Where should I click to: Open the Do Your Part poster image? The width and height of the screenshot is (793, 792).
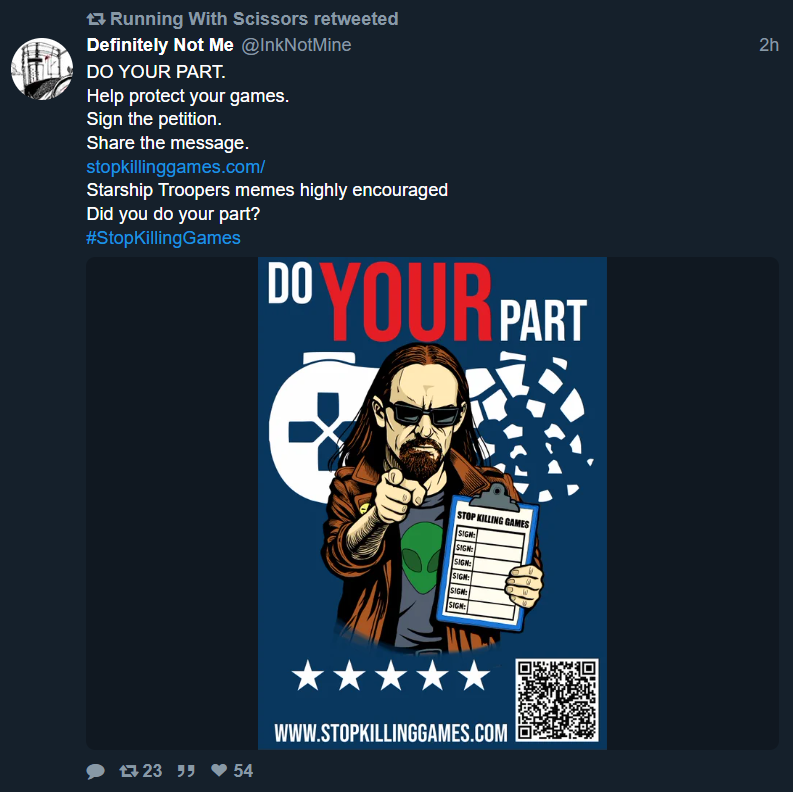432,503
